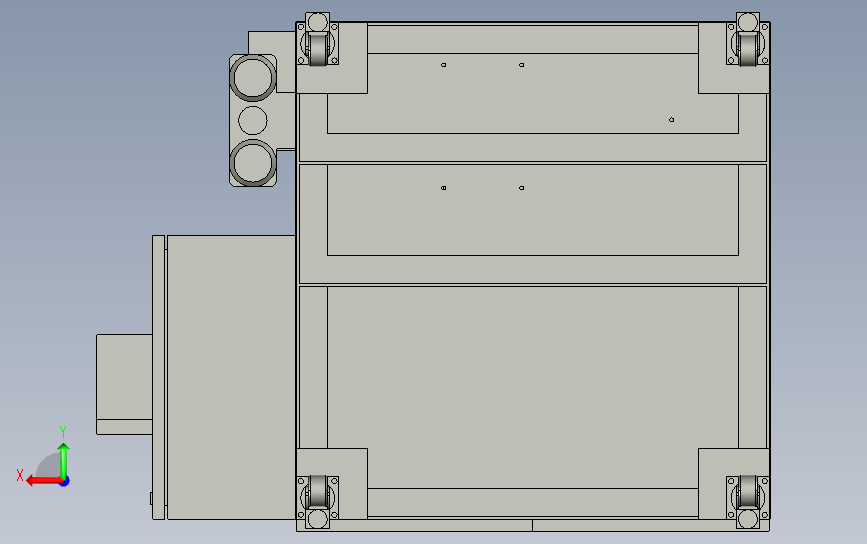Image resolution: width=867 pixels, height=544 pixels.
Task: Pick the right hole in the middle panel
Action: tap(521, 188)
